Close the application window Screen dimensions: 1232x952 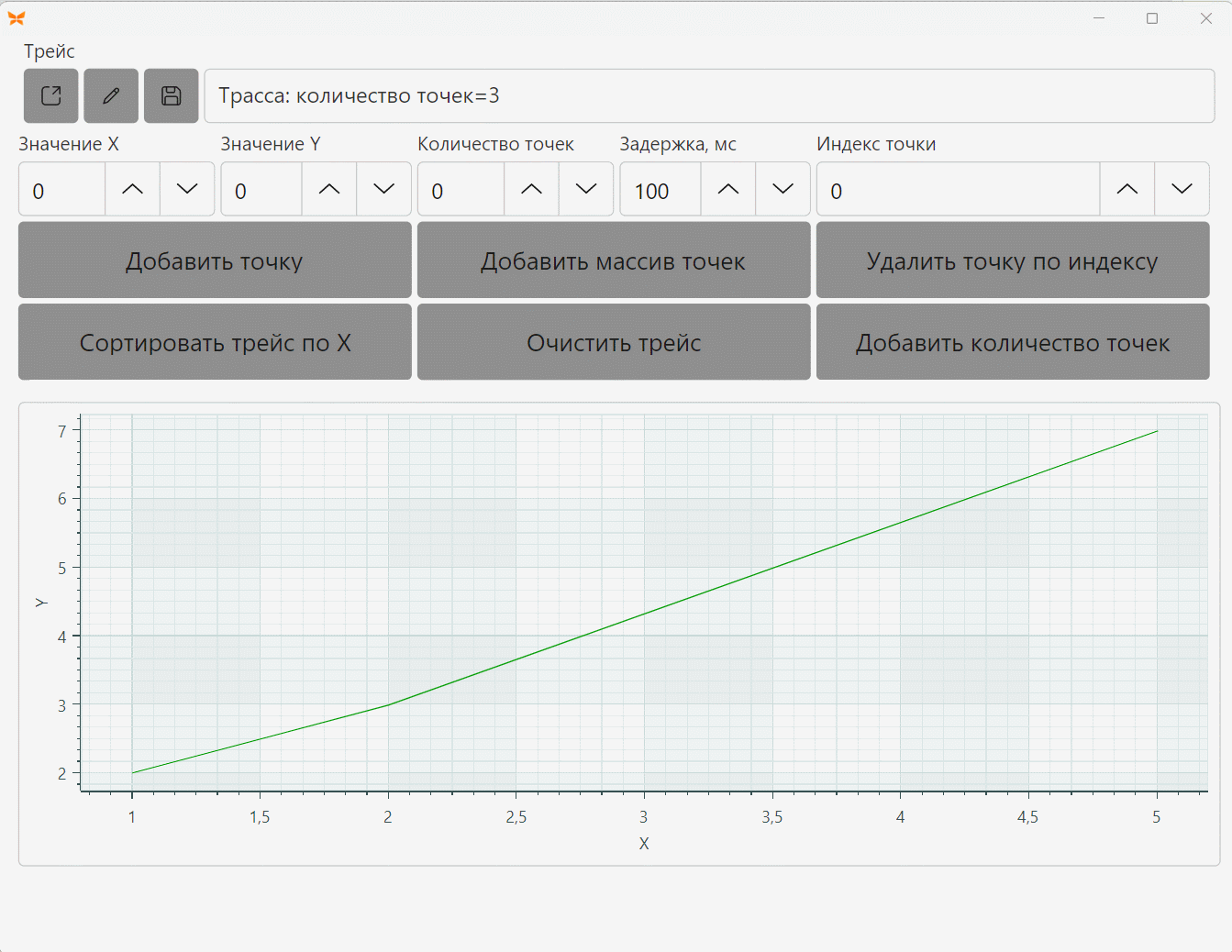[x=1206, y=18]
